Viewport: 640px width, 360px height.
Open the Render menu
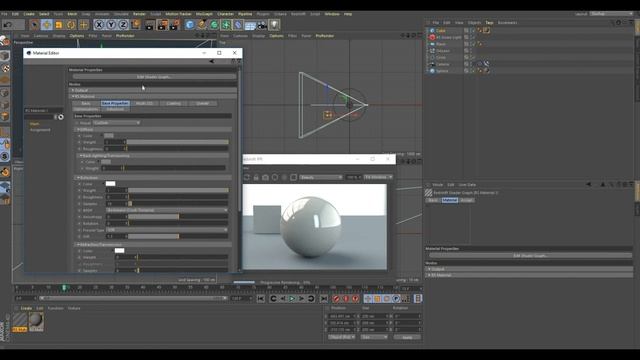point(139,14)
